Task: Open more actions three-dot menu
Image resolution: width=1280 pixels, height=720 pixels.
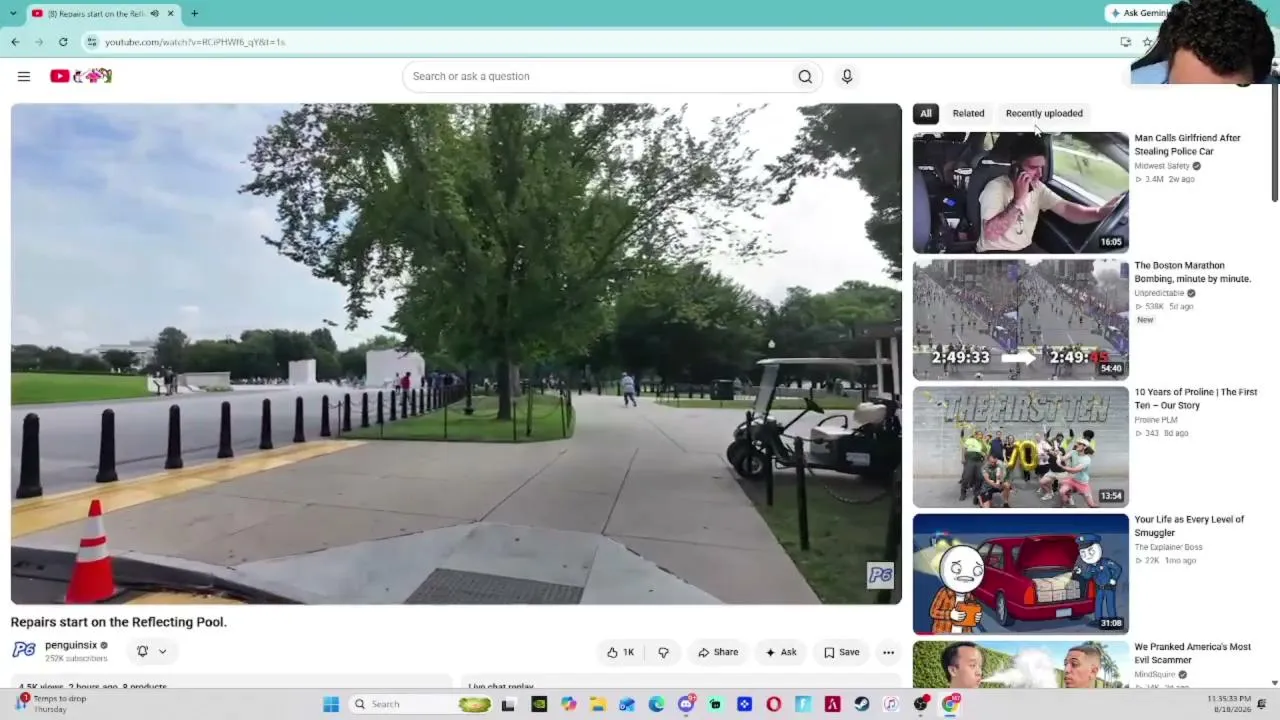Action: (888, 652)
